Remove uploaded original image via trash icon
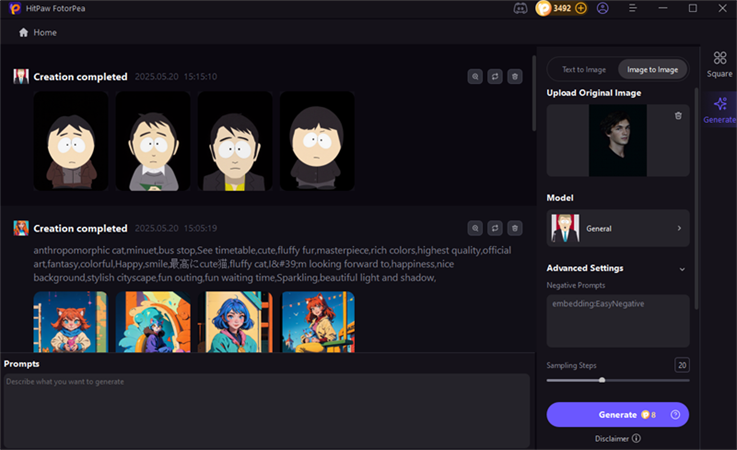 click(678, 116)
